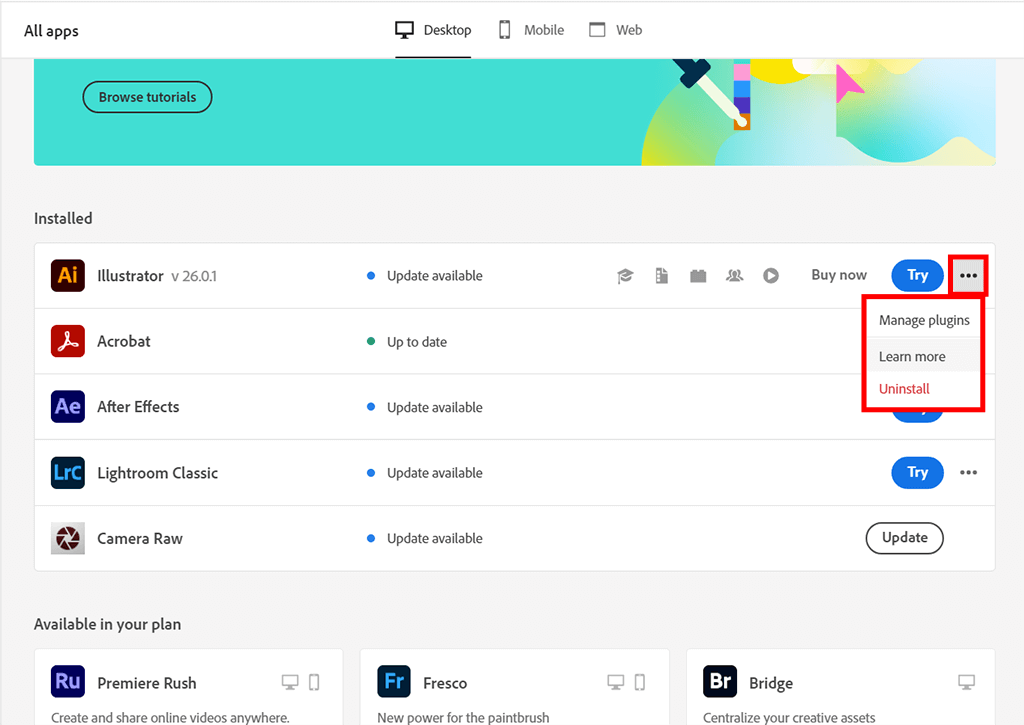Viewport: 1024px width, 725px height.
Task: Click the After Effects app name
Action: [138, 406]
